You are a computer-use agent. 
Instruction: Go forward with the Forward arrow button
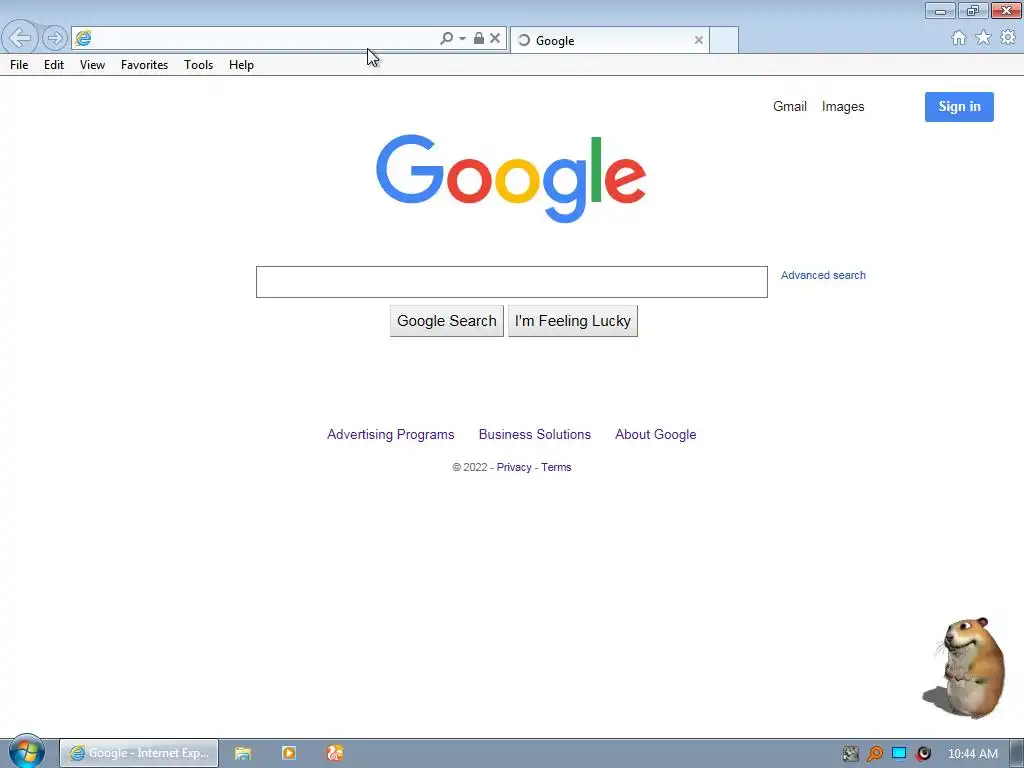pos(55,39)
